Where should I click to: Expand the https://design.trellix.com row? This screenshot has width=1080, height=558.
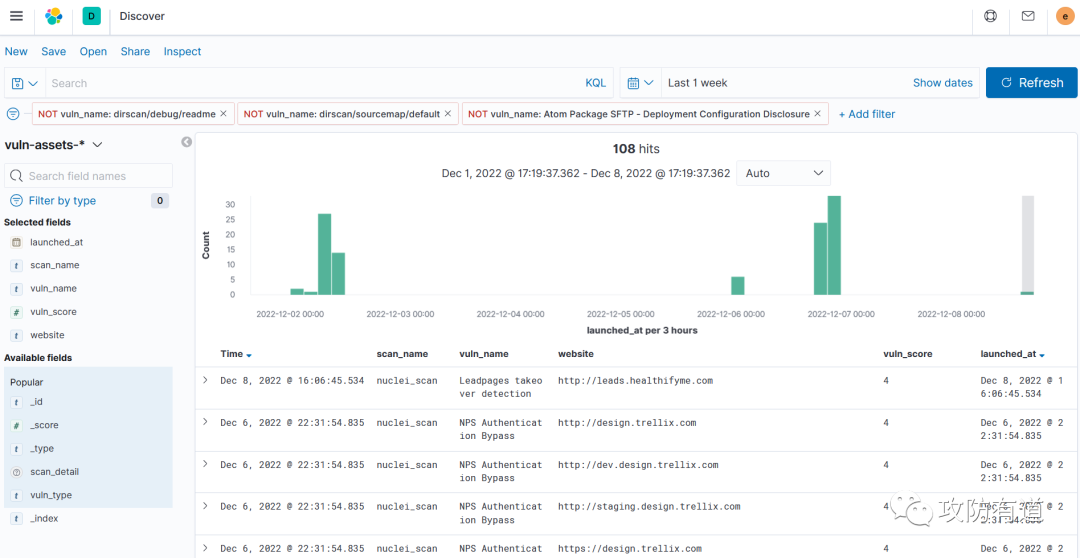click(x=205, y=548)
